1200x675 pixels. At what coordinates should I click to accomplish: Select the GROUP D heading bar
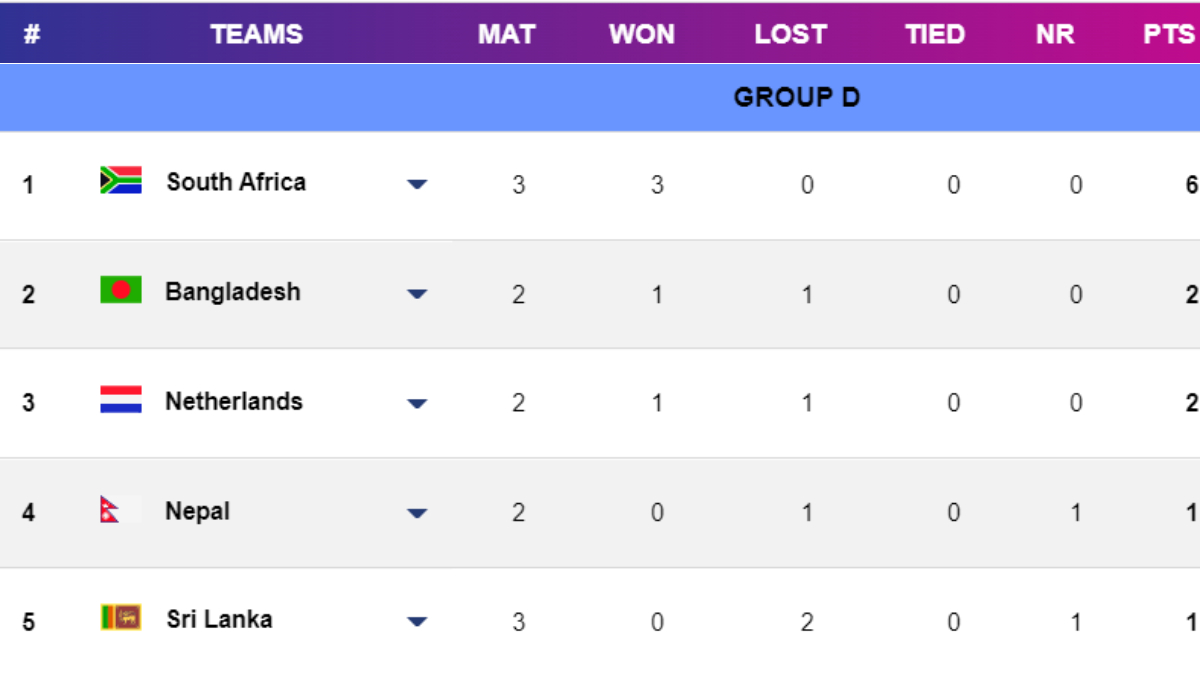796,97
